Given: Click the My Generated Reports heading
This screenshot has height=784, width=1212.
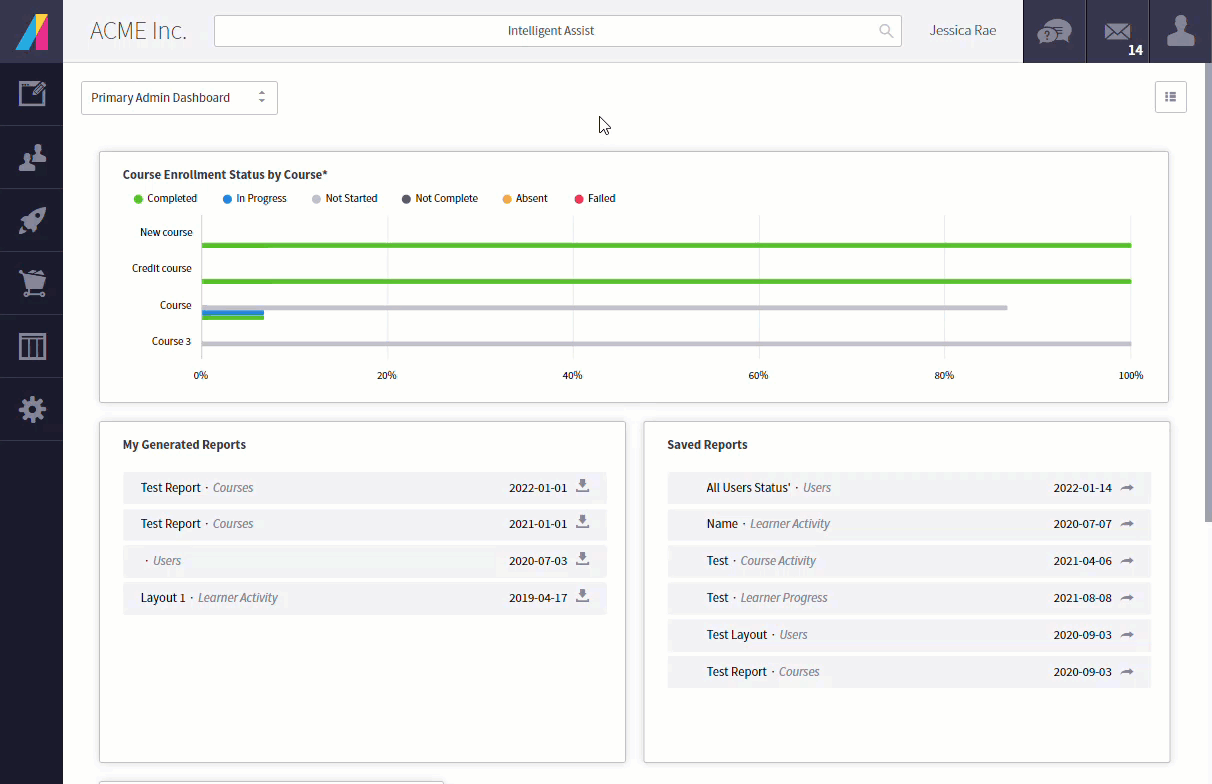Looking at the screenshot, I should point(184,445).
